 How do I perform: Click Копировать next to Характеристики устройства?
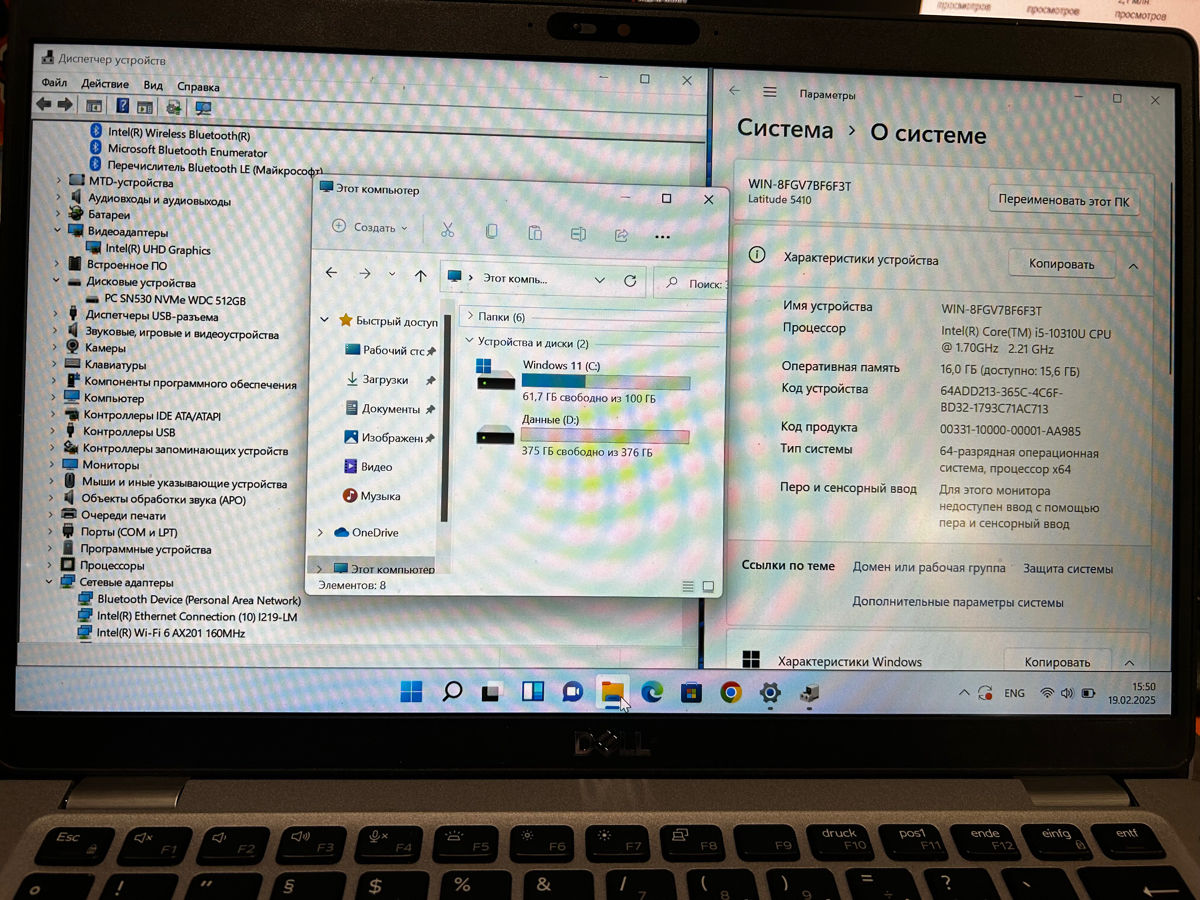pos(1062,264)
